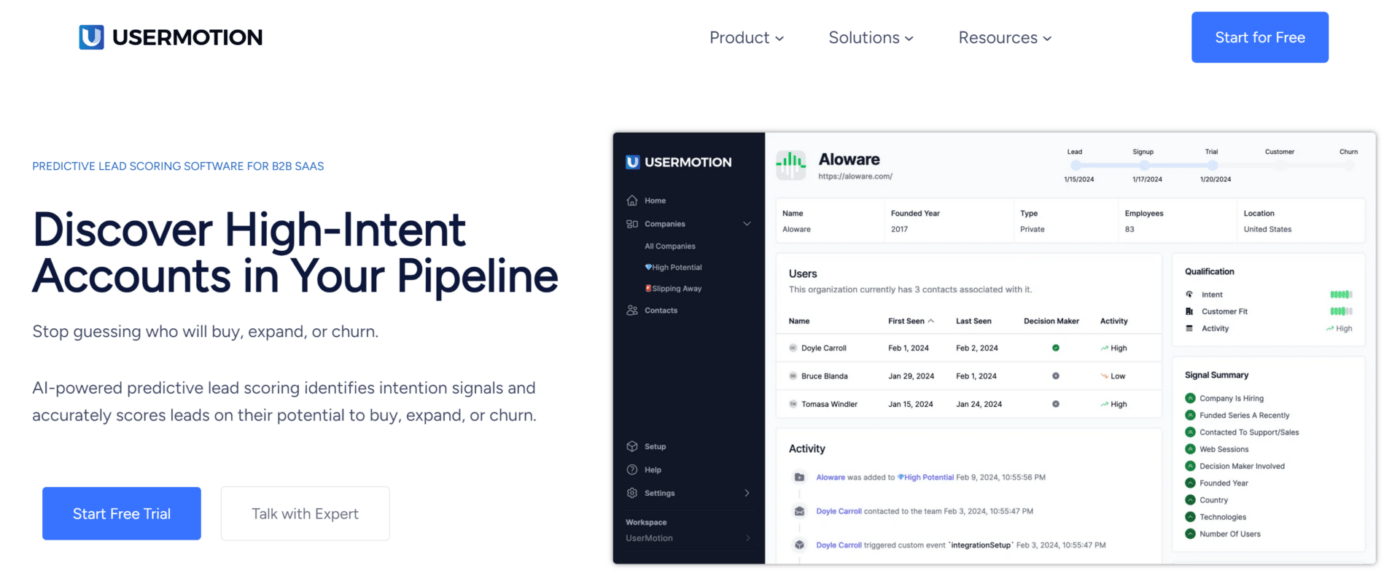The image size is (1400, 587).
Task: Click the Churn stage marker on the timeline
Action: 1349,165
